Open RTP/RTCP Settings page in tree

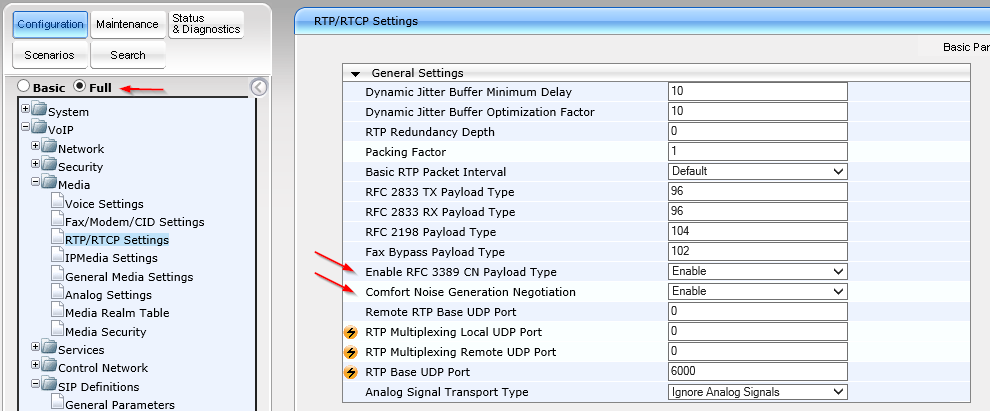pos(117,240)
